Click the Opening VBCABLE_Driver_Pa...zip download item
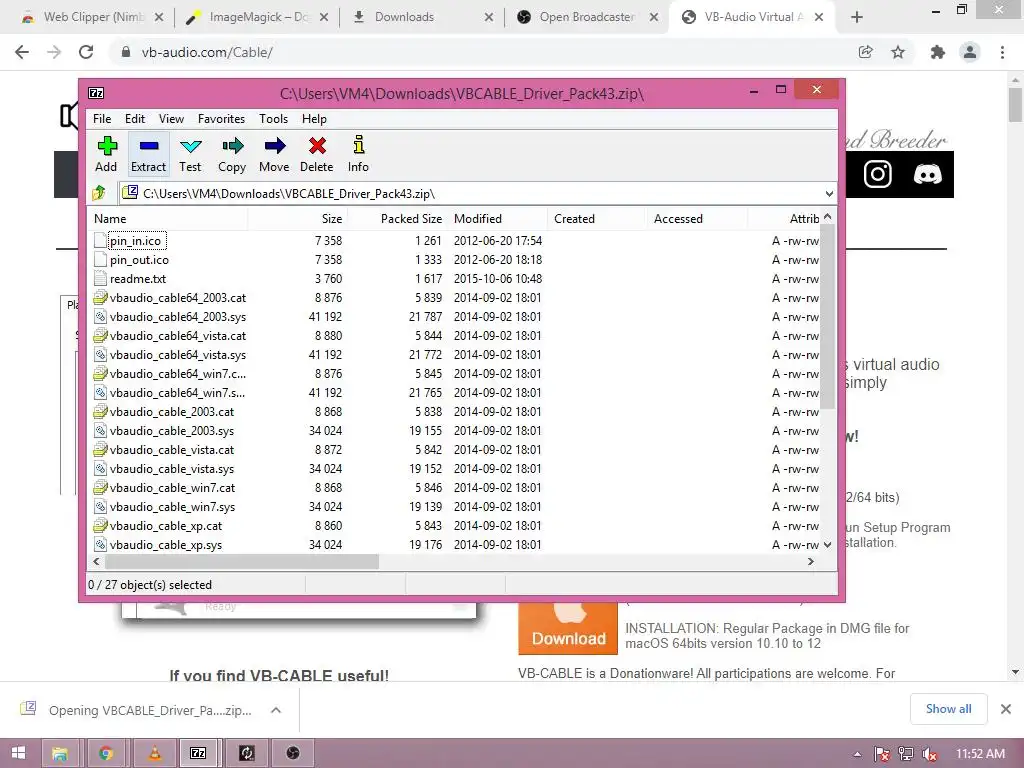The width and height of the screenshot is (1024, 768). coord(150,711)
